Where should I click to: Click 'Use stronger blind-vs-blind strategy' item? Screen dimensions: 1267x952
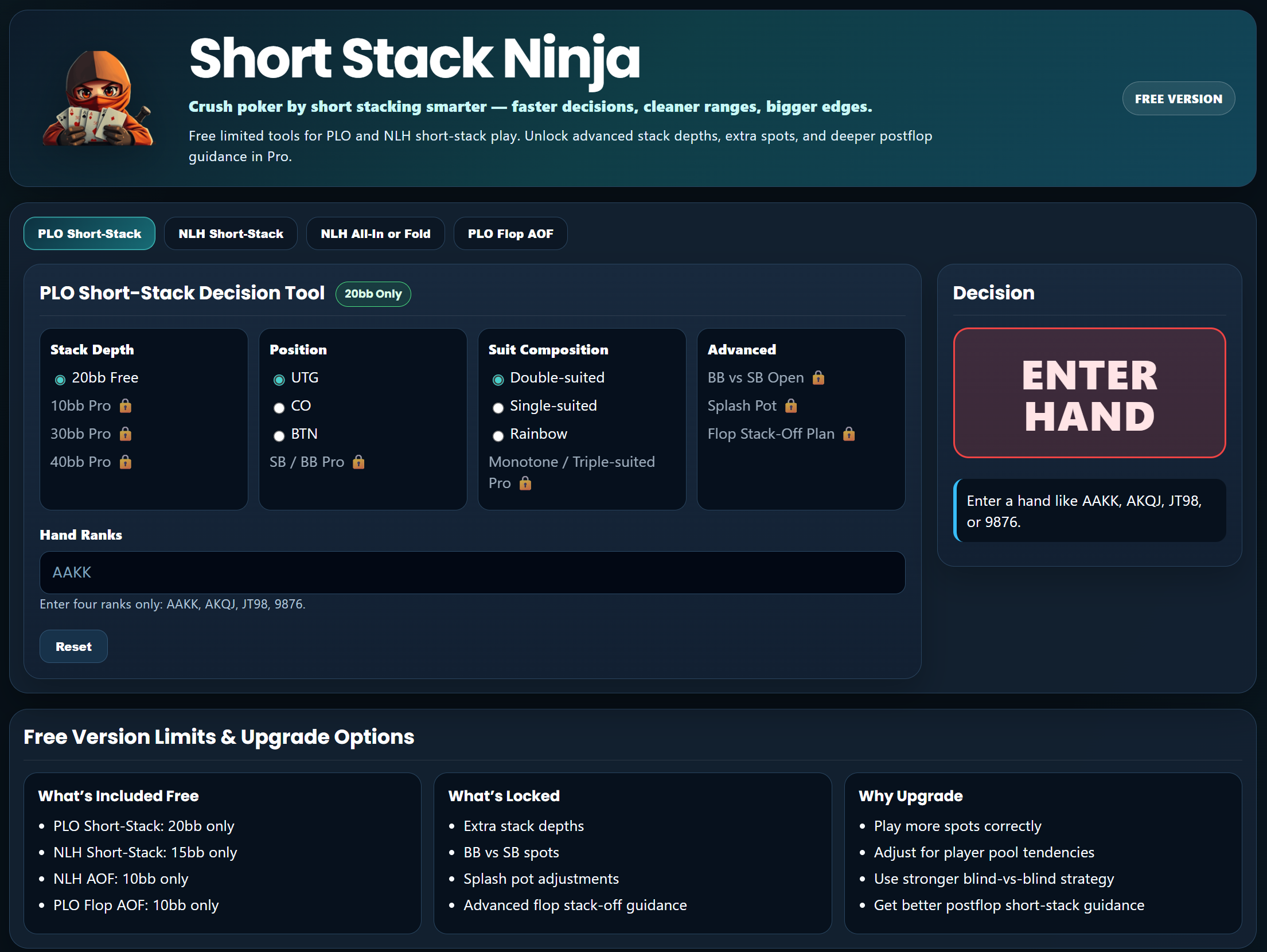[x=993, y=879]
